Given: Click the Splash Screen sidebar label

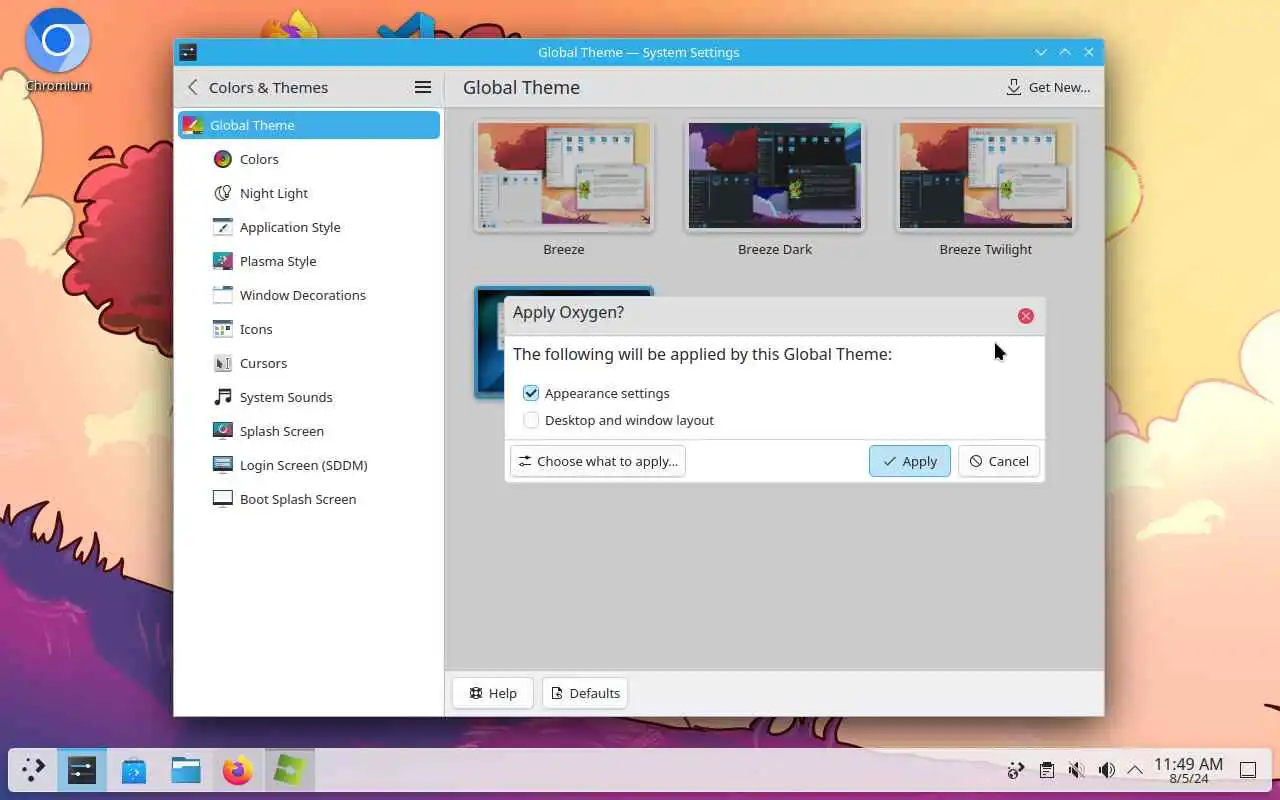Looking at the screenshot, I should 282,431.
